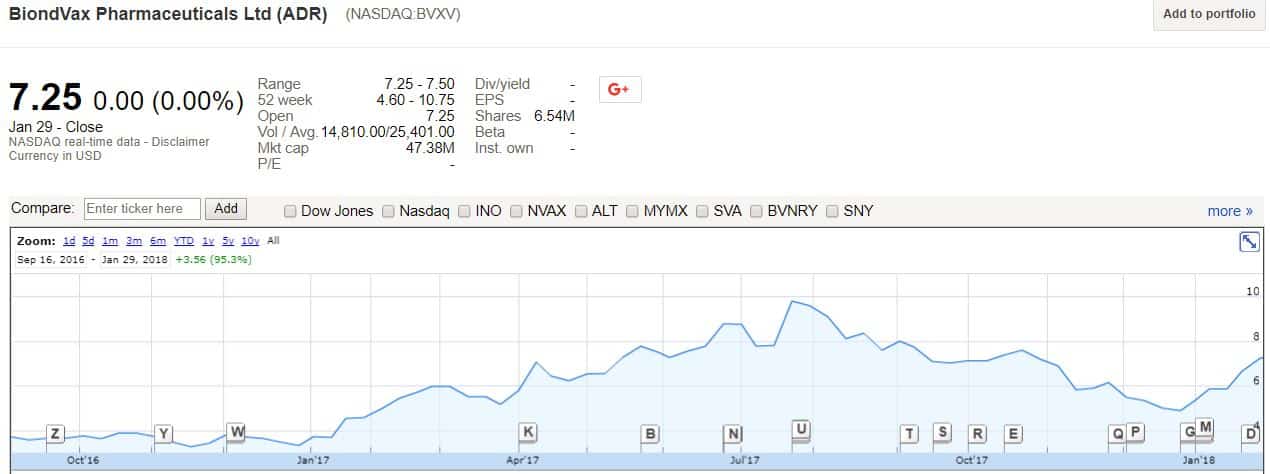Expand chart with the fullscreen icon
The height and width of the screenshot is (474, 1270).
pos(1249,242)
